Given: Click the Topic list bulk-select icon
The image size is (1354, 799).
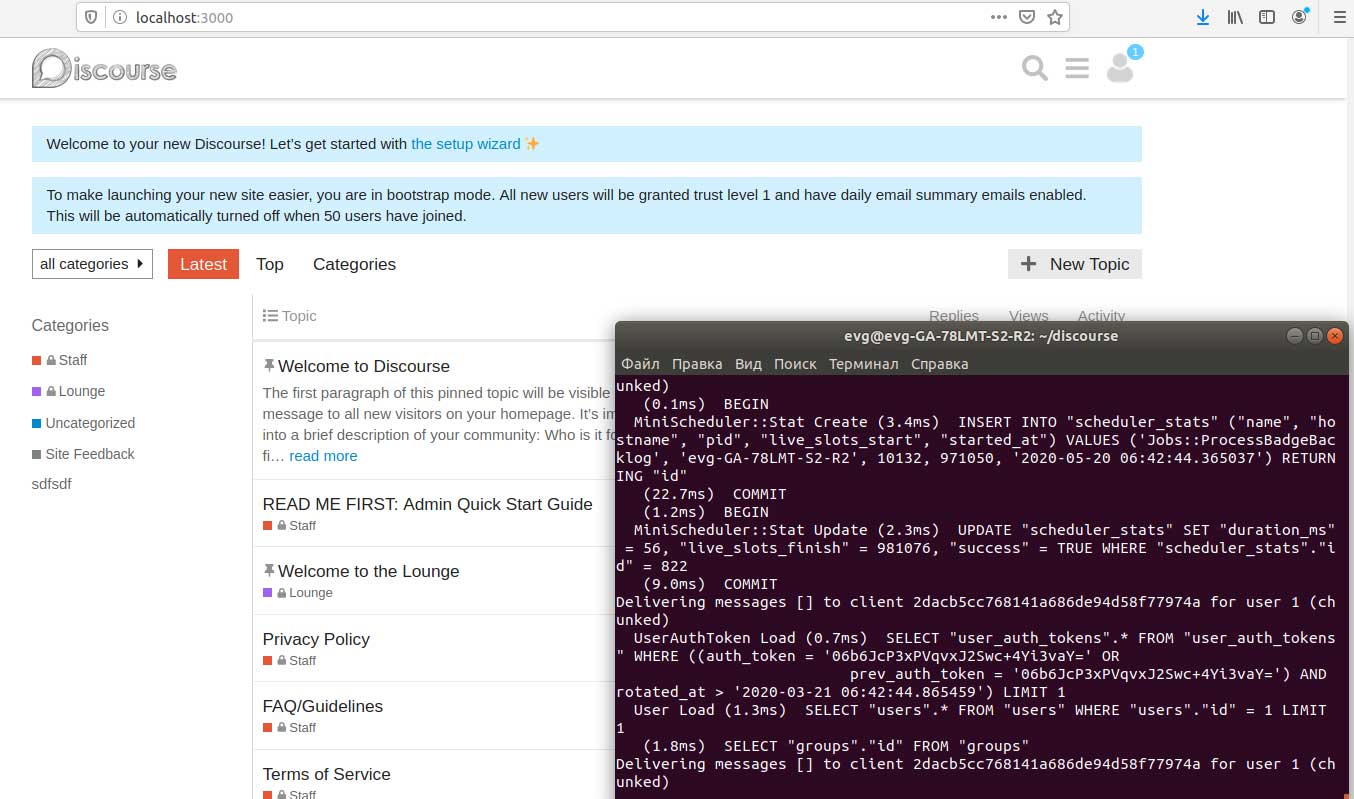Looking at the screenshot, I should coord(270,316).
